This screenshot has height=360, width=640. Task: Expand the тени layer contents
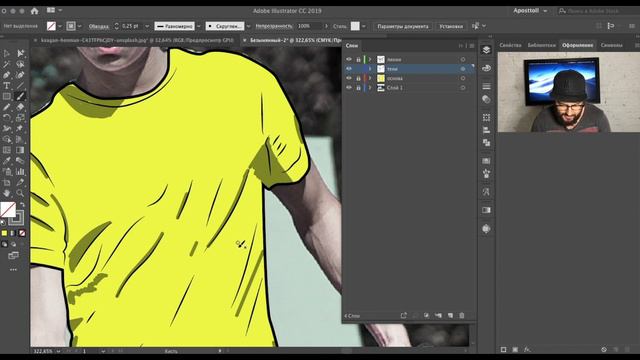click(370, 69)
